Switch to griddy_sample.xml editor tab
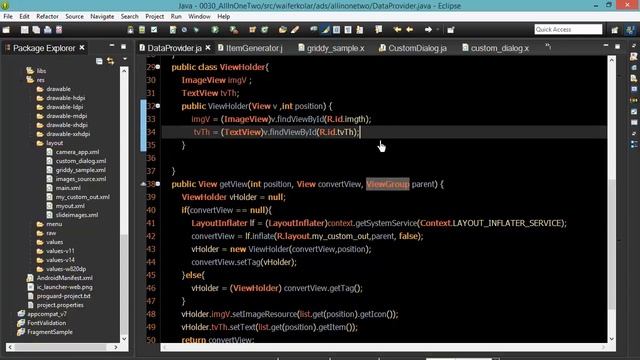This screenshot has height=360, width=640. click(x=331, y=48)
